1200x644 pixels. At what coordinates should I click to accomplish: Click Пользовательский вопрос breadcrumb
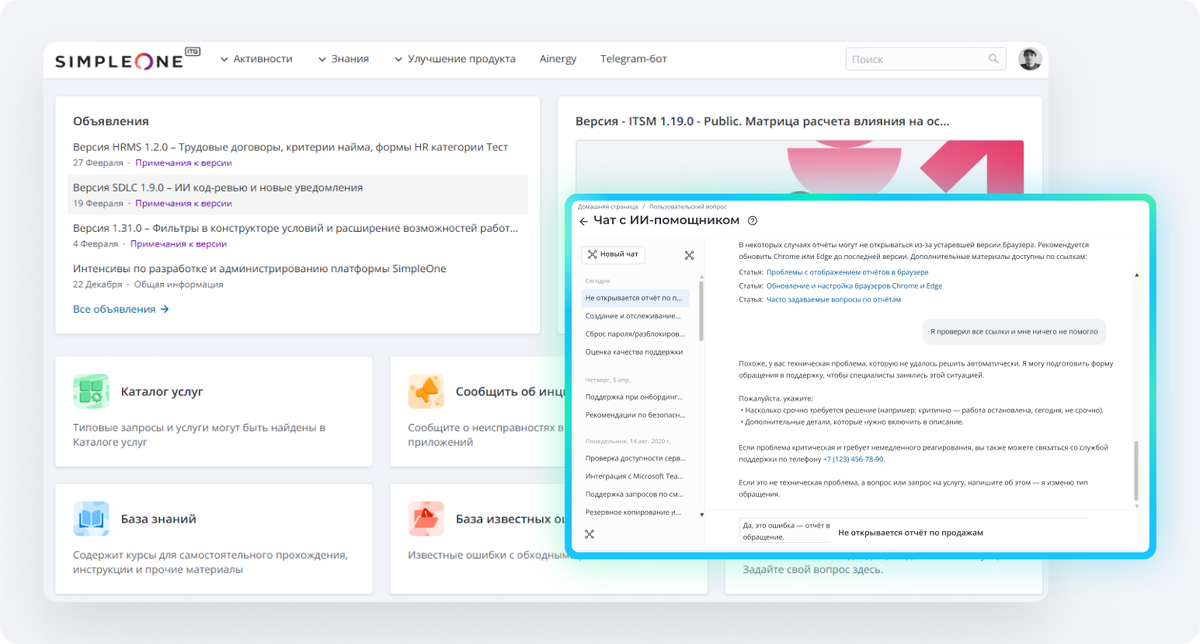click(x=686, y=206)
